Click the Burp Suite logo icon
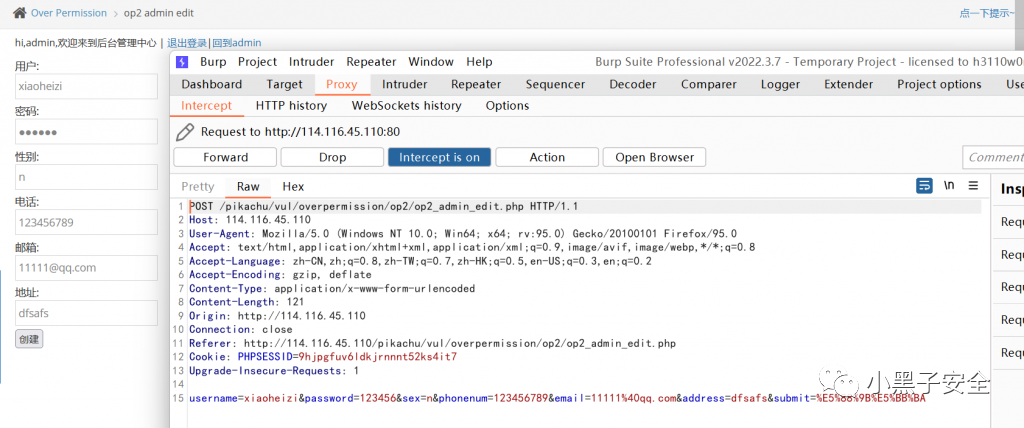Image resolution: width=1024 pixels, height=428 pixels. (x=183, y=62)
